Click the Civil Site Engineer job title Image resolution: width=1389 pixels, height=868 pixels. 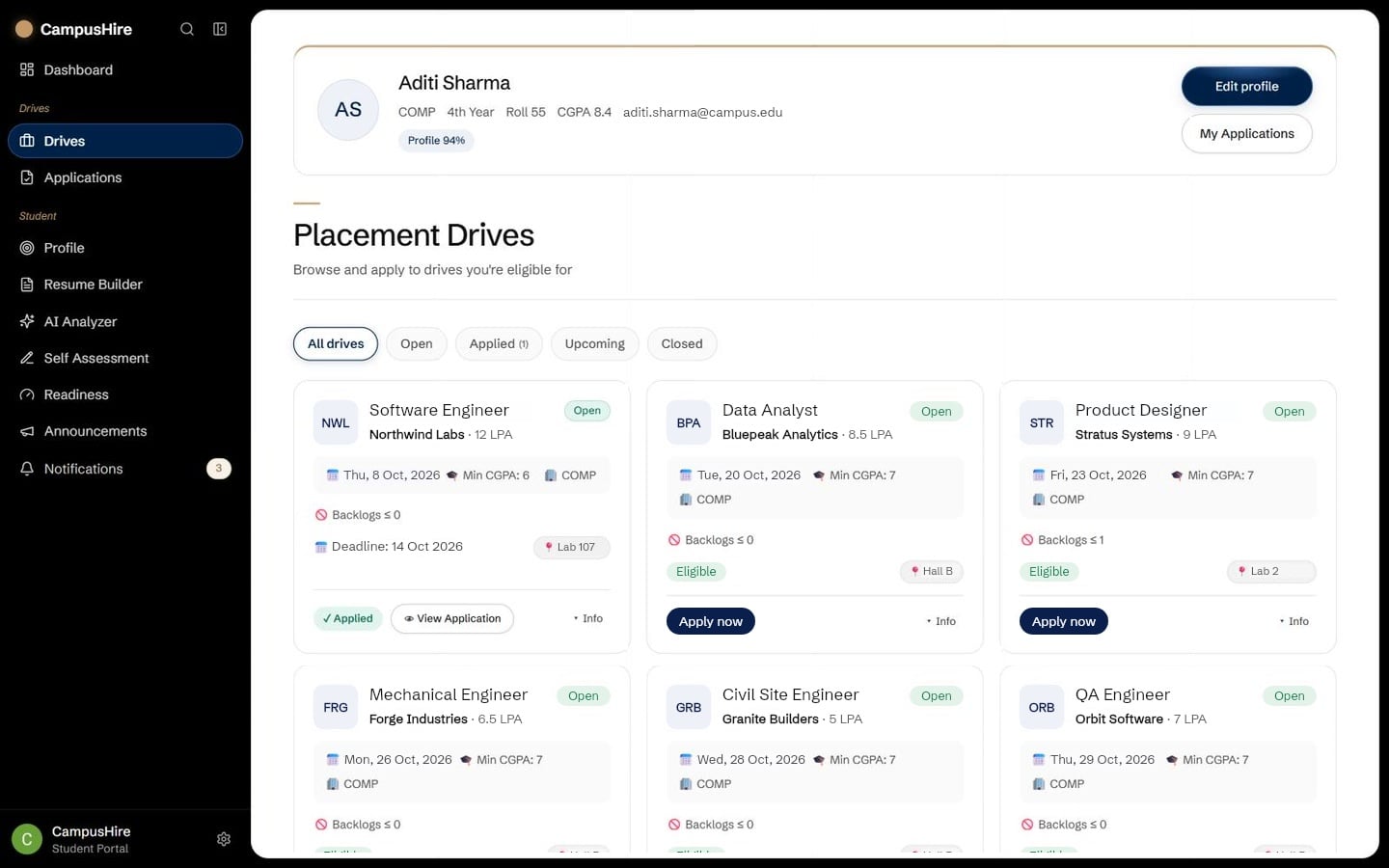point(790,694)
